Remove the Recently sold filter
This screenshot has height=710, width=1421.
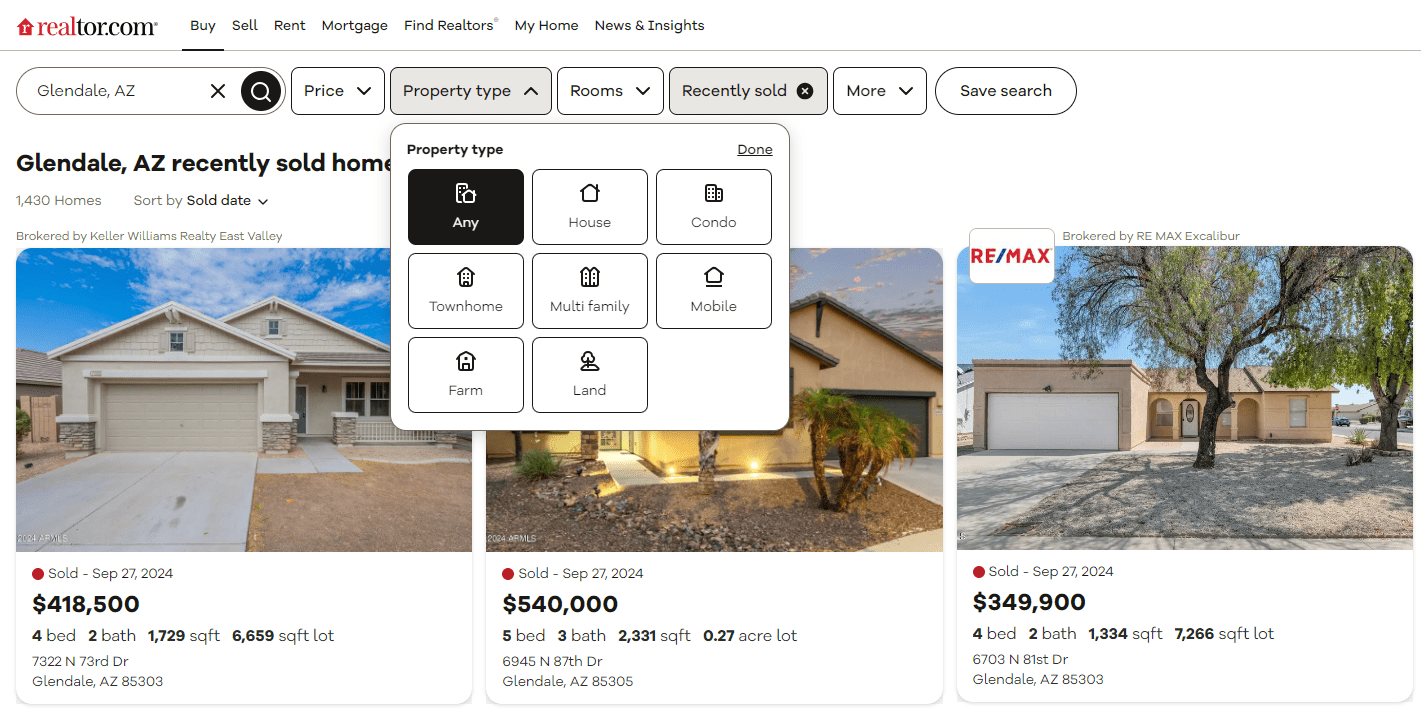click(805, 91)
